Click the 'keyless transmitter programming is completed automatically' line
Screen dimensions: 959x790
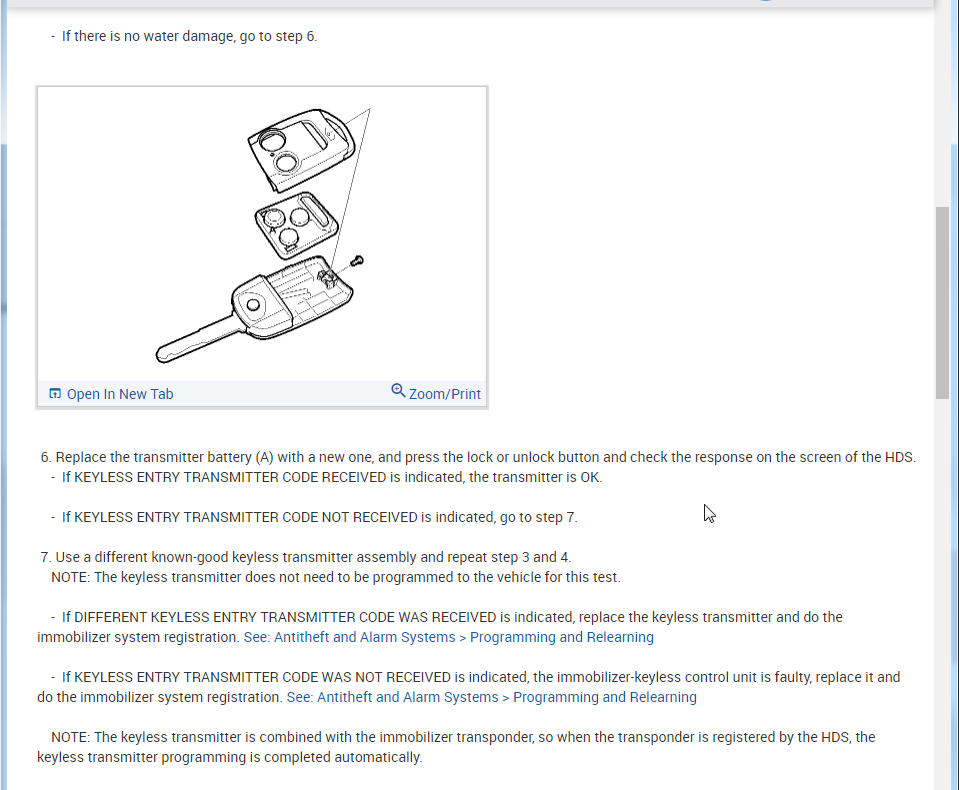coord(229,757)
